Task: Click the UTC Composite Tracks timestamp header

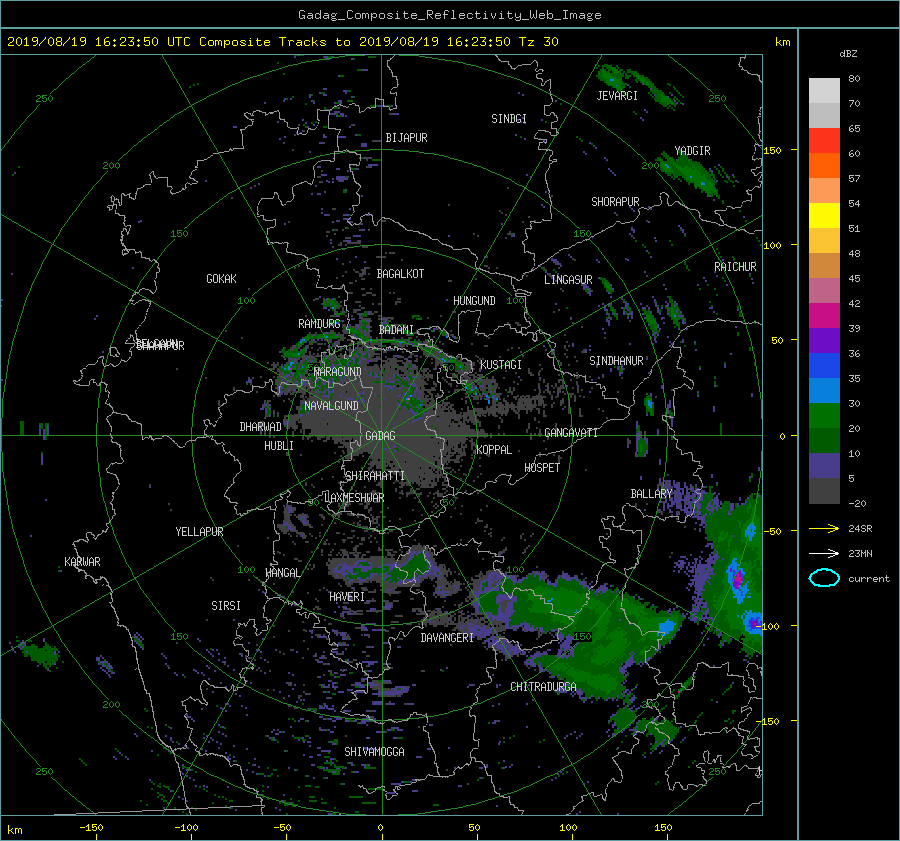Action: pyautogui.click(x=282, y=42)
